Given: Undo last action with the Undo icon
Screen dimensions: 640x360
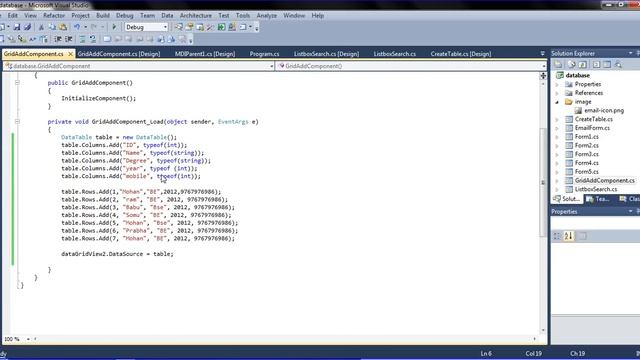Looking at the screenshot, I should [77, 27].
